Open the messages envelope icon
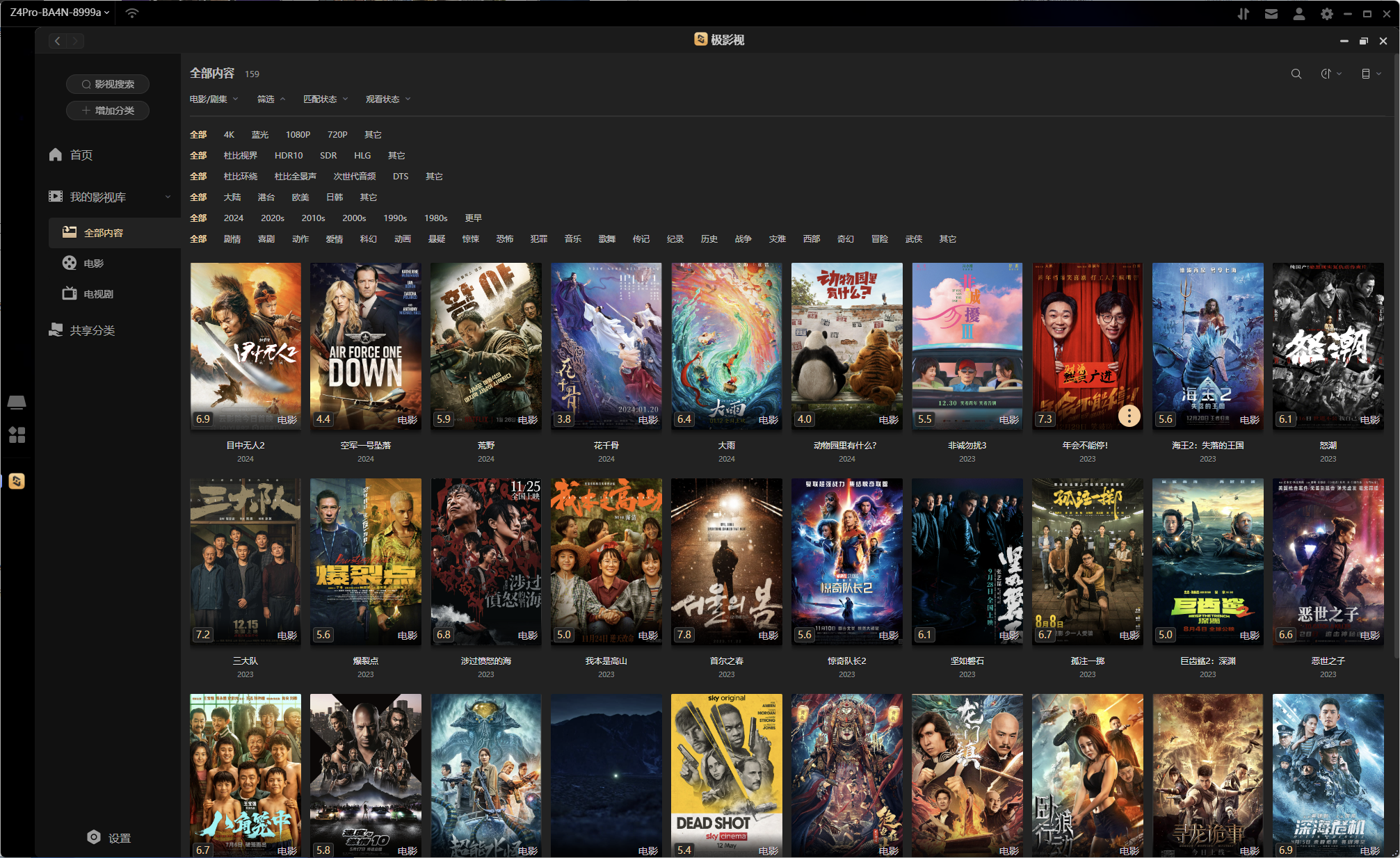Image resolution: width=1400 pixels, height=858 pixels. [1271, 14]
